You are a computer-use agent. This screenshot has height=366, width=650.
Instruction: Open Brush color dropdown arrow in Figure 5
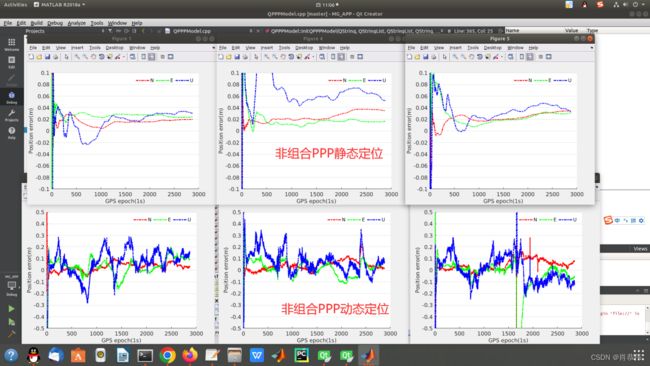[x=502, y=57]
